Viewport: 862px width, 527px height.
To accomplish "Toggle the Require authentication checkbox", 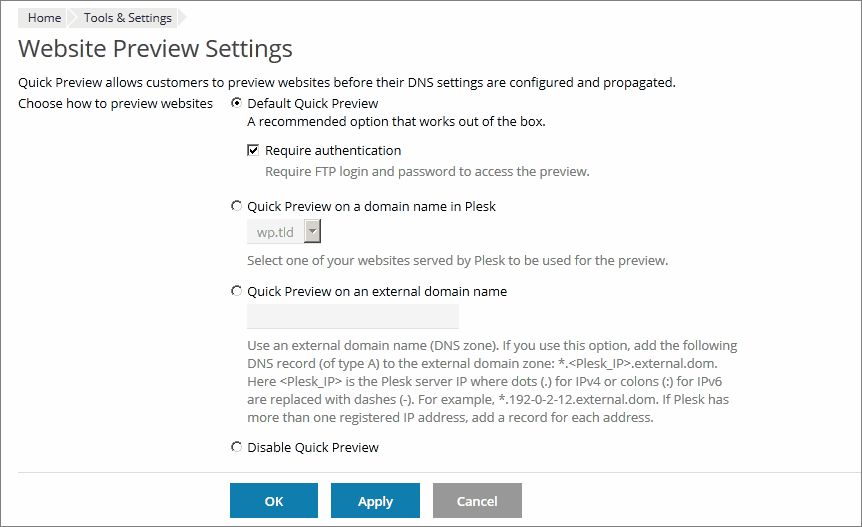I will click(254, 151).
